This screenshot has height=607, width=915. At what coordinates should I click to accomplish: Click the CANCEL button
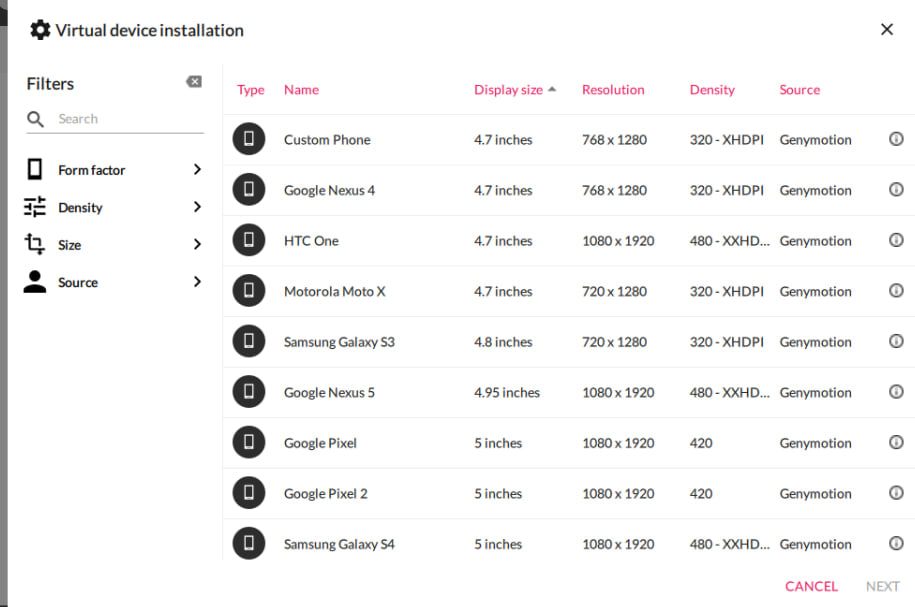coord(811,586)
